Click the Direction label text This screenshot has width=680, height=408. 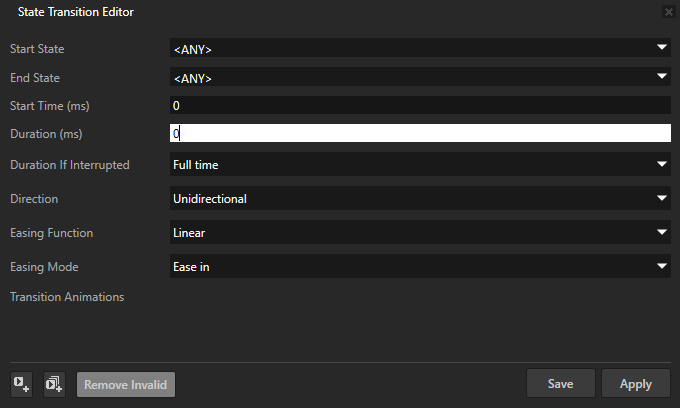[34, 199]
